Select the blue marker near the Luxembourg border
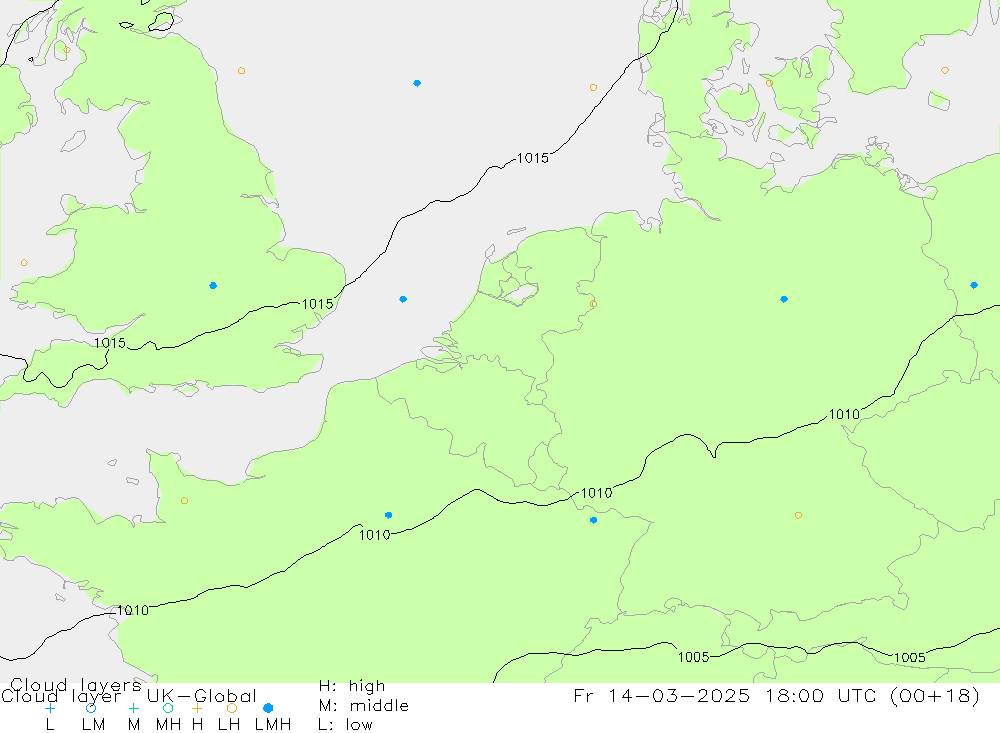1000x733 pixels. [x=594, y=520]
